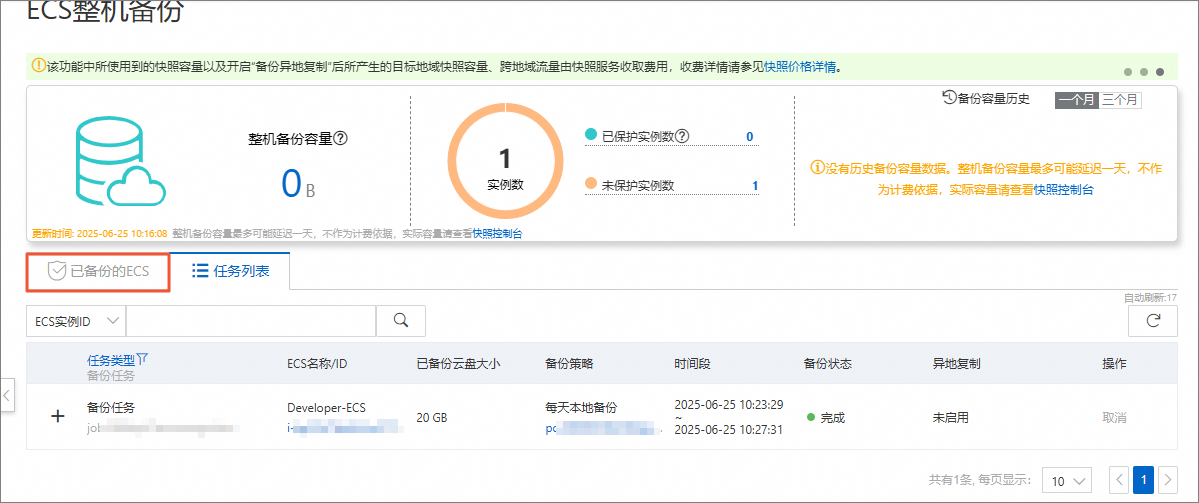Click unprotected instance count 1
The image size is (1199, 503).
pyautogui.click(x=755, y=185)
